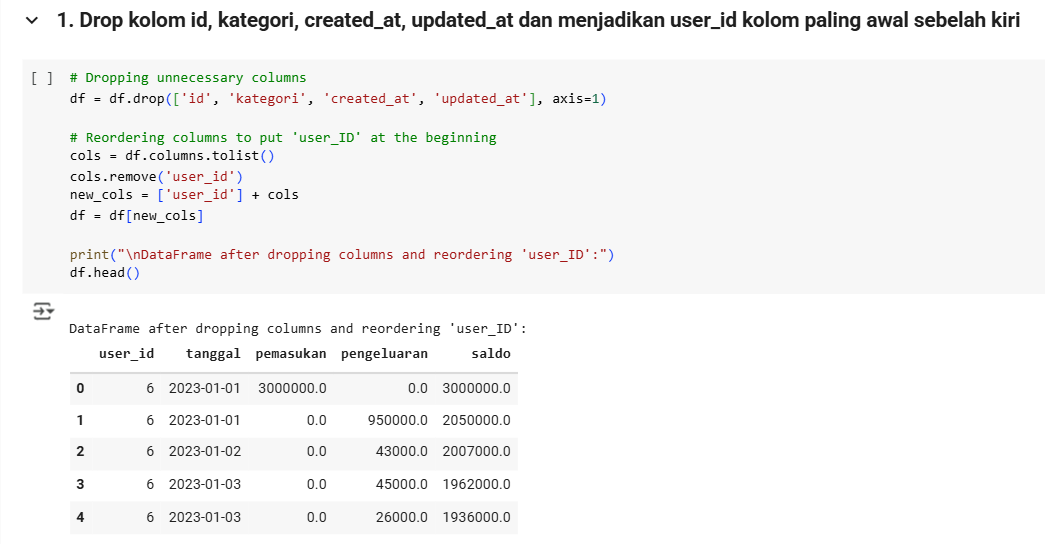The height and width of the screenshot is (544, 1045).
Task: Place cursor on the new_cols assignment line
Action: (184, 195)
